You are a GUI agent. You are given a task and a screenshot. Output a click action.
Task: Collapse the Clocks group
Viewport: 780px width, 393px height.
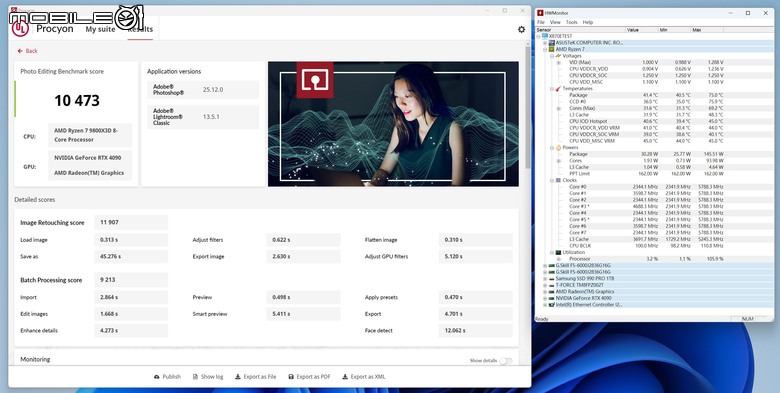552,180
